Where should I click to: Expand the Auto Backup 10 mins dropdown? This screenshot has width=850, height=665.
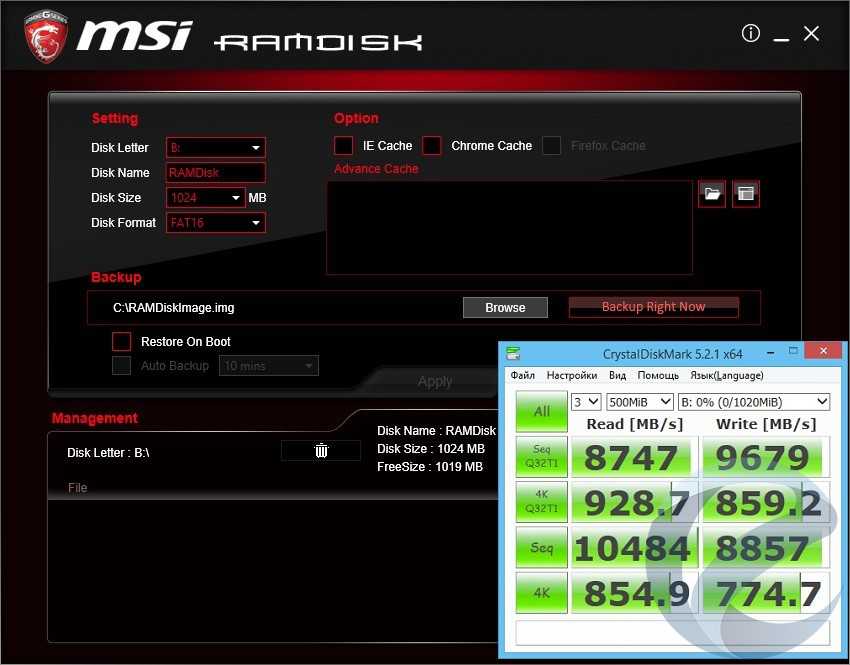click(269, 366)
